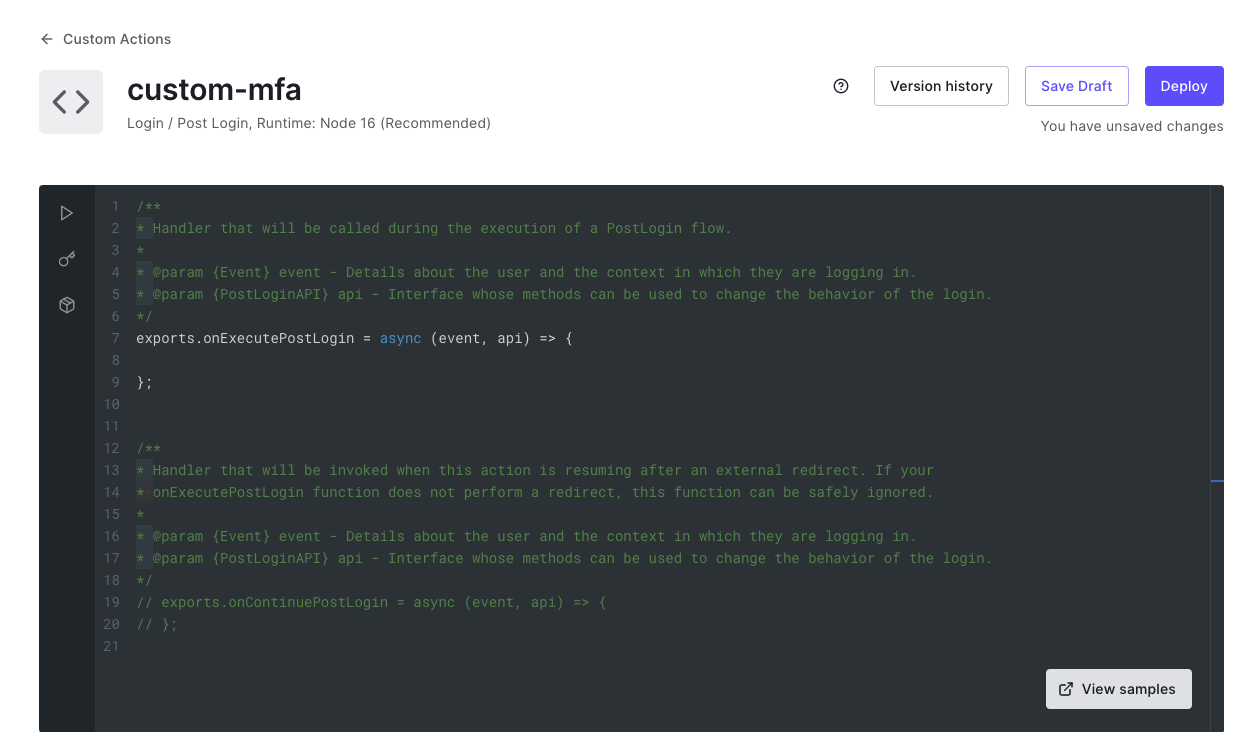Click the async keyword in the code
Viewport: 1241px width, 732px height.
point(399,338)
